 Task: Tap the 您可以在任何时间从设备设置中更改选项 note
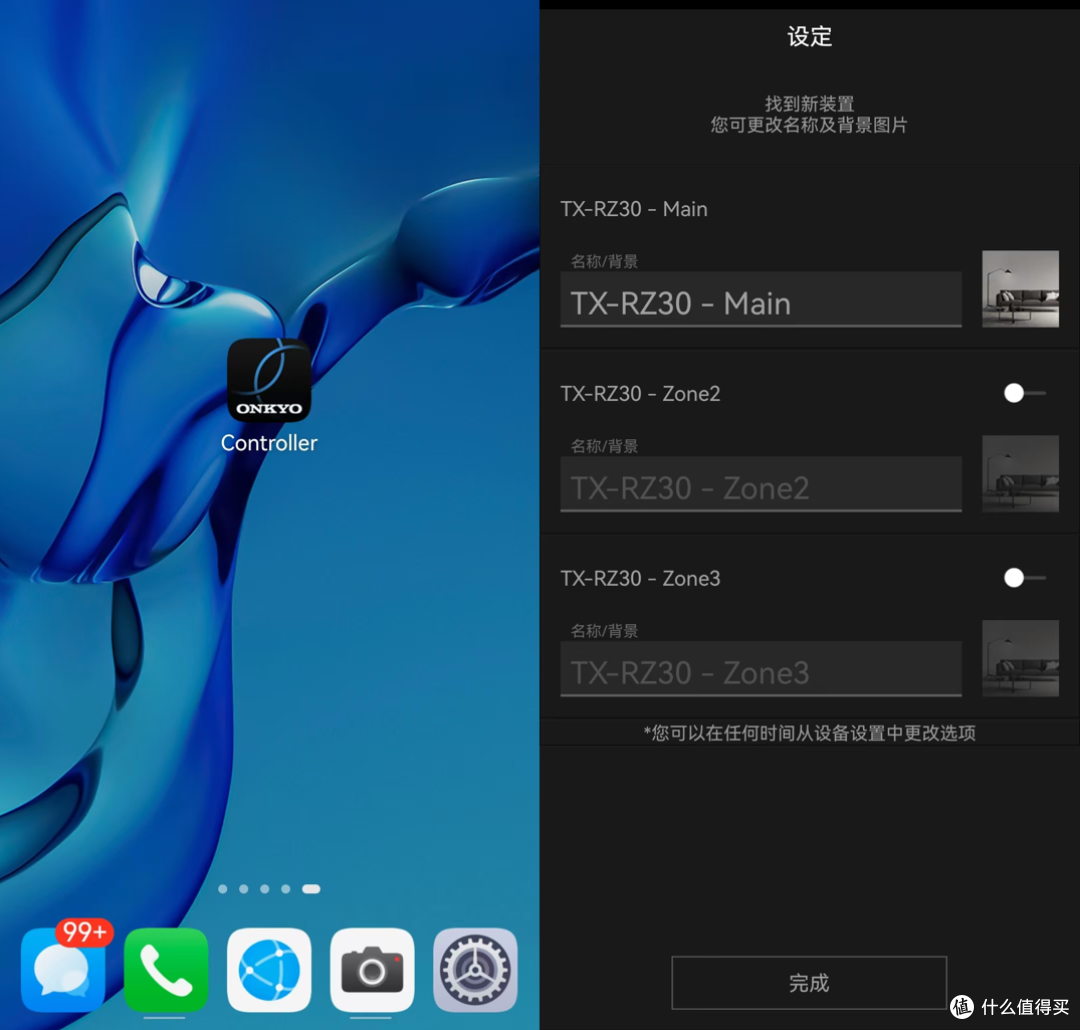pos(809,733)
